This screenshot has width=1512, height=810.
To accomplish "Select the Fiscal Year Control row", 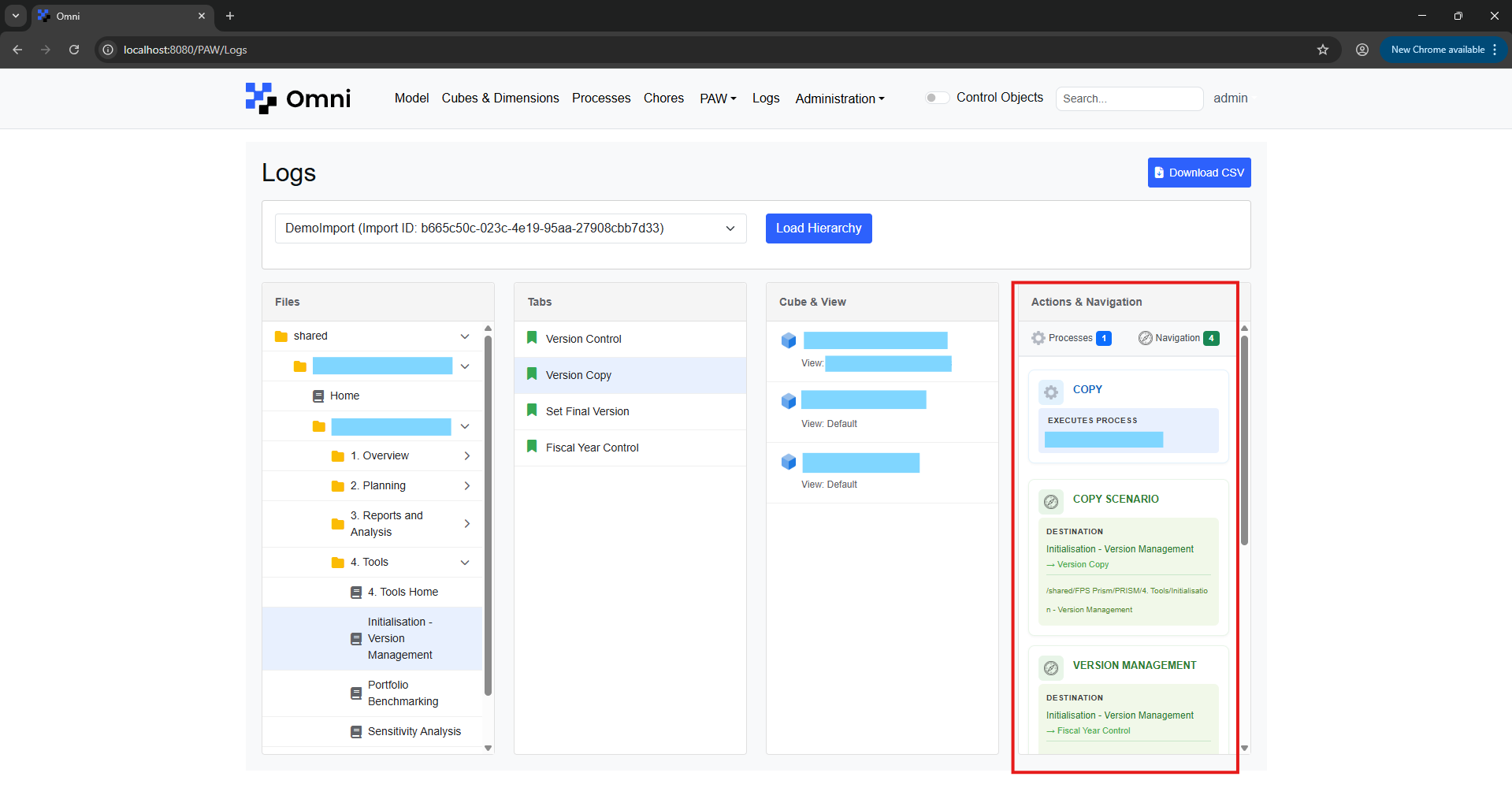I will point(630,448).
